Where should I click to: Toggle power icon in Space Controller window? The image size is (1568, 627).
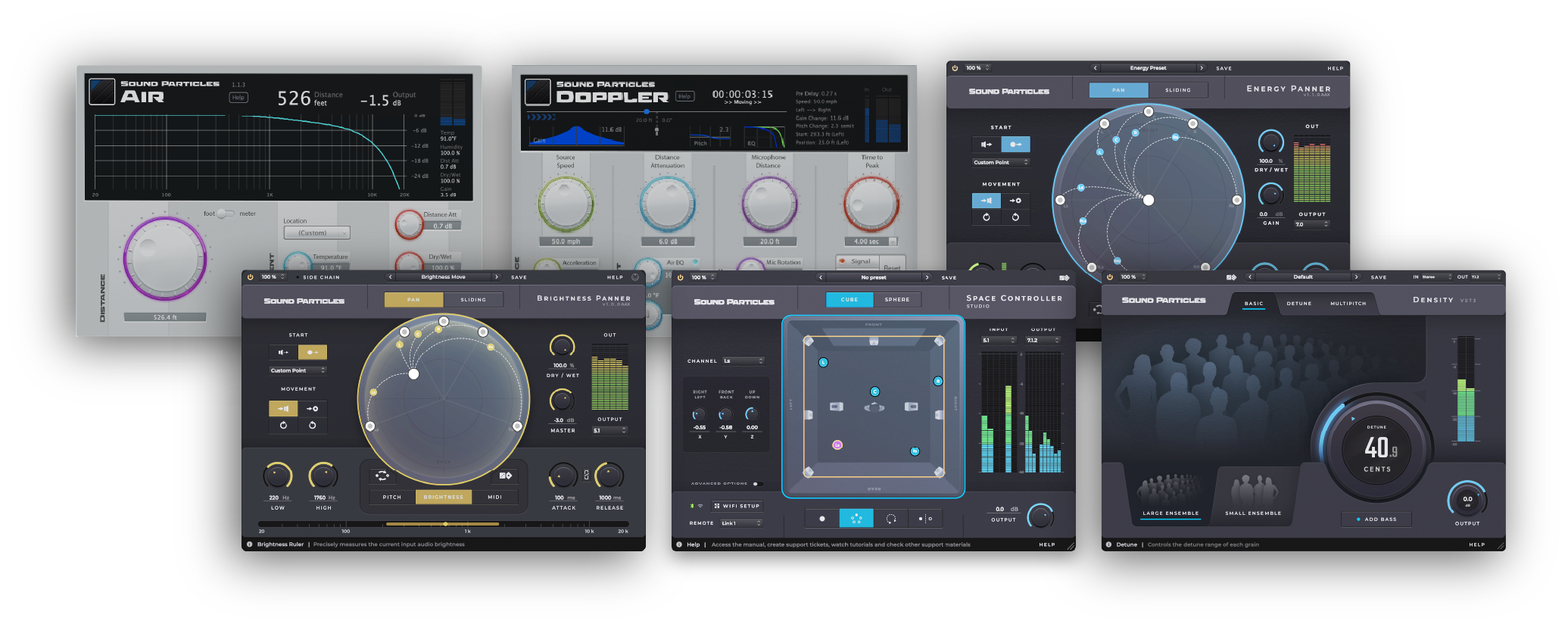[x=680, y=277]
